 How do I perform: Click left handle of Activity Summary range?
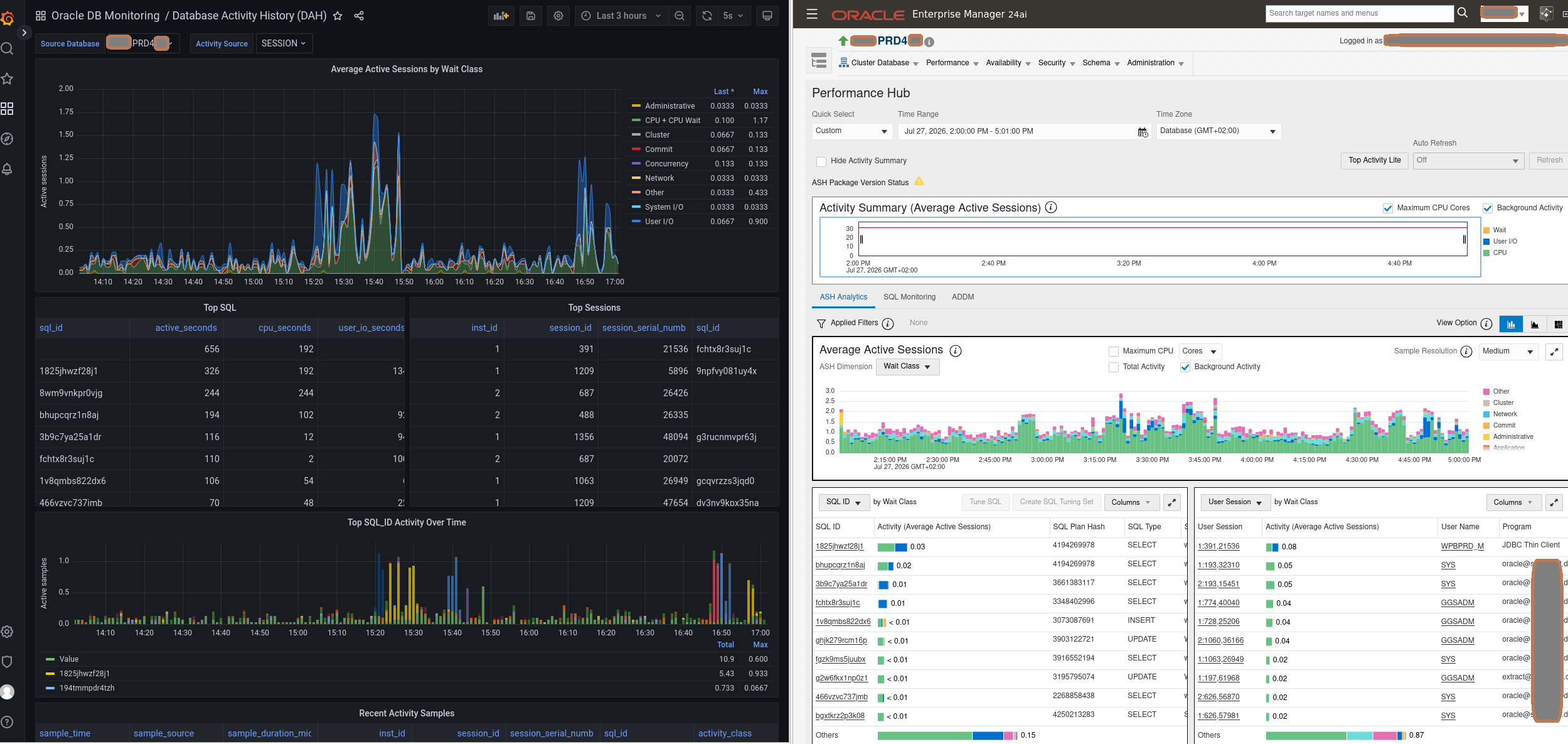coord(861,239)
